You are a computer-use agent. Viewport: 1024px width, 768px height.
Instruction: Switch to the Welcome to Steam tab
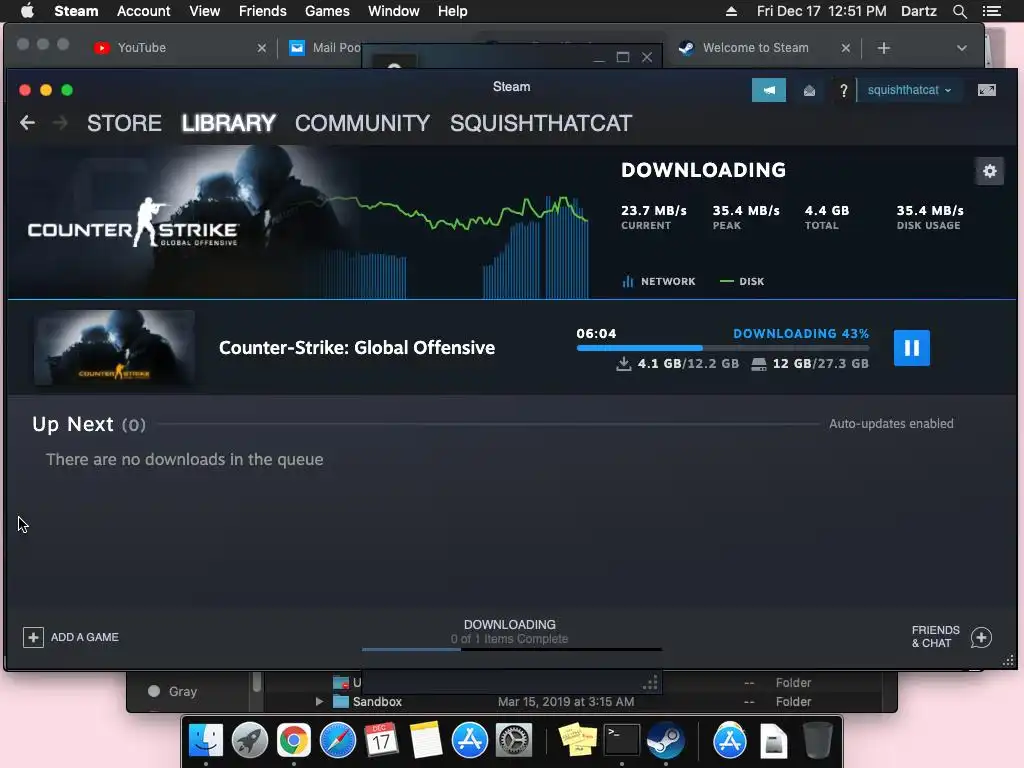pos(756,48)
